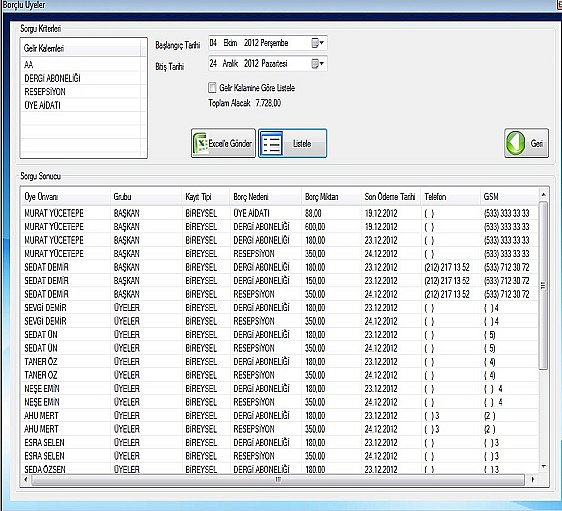Screen dimensions: 562x511
Task: Click the list icon on Listele button
Action: (271, 143)
